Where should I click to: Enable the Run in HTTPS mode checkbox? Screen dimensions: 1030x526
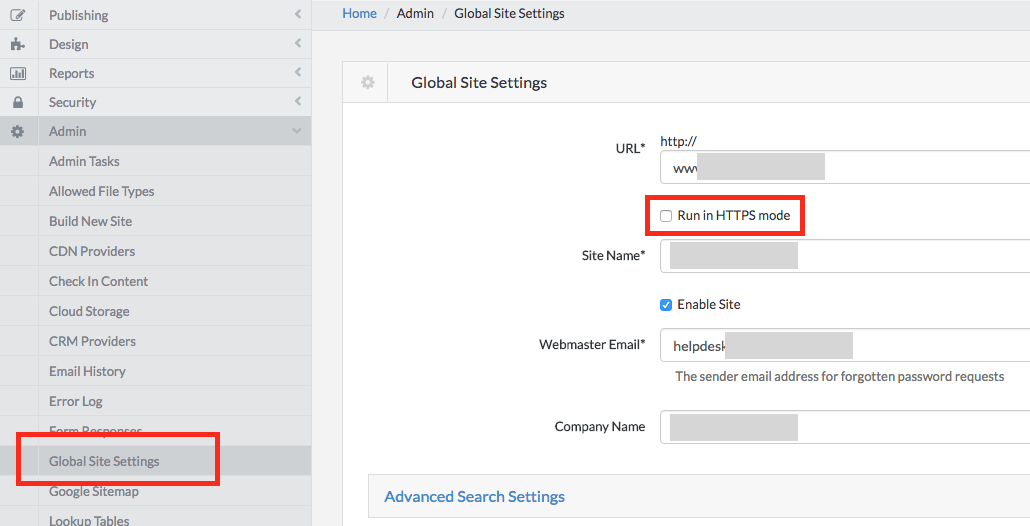click(666, 216)
